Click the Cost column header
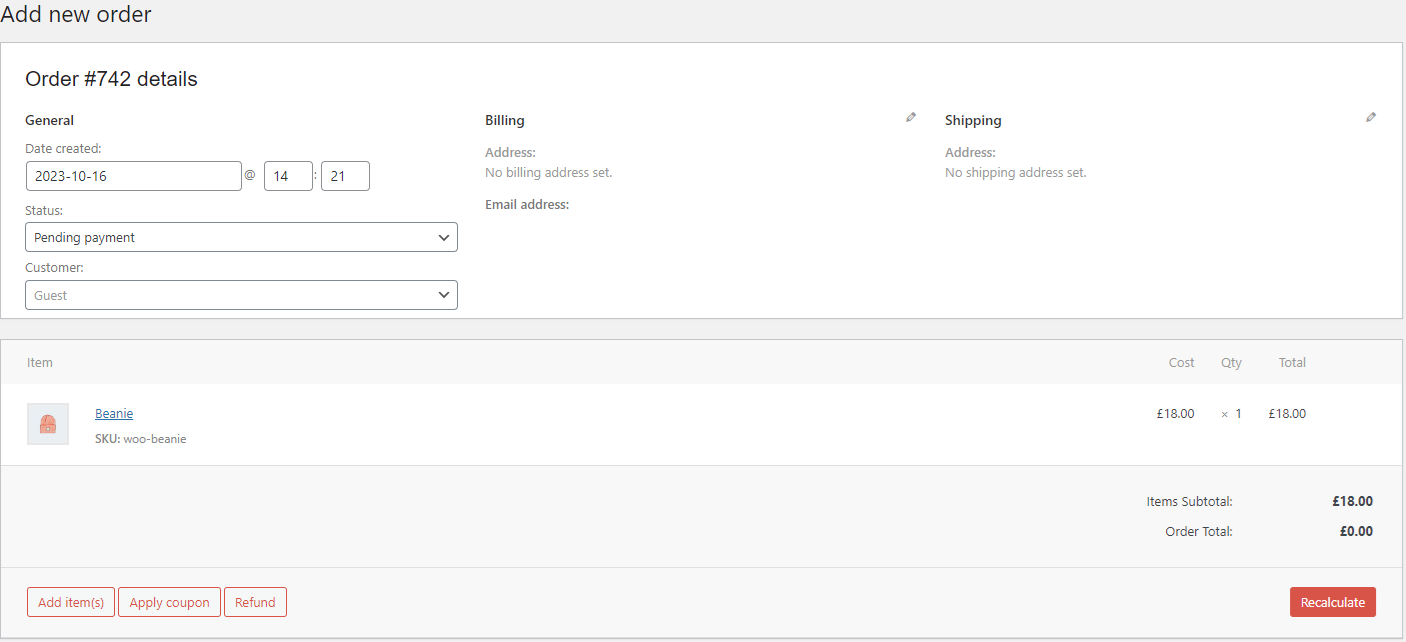The width and height of the screenshot is (1406, 642). [1181, 362]
